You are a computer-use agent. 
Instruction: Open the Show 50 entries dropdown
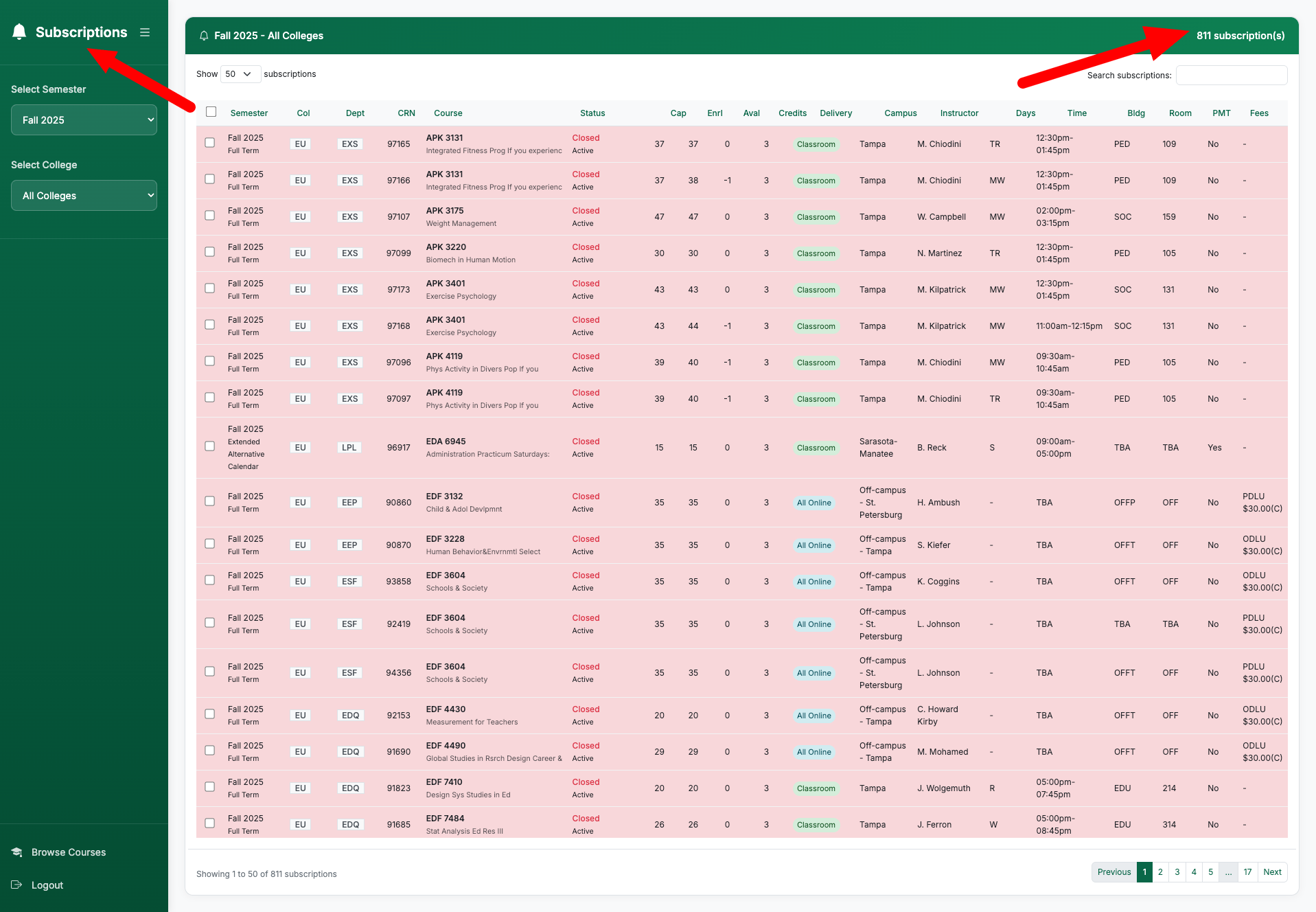pyautogui.click(x=240, y=74)
